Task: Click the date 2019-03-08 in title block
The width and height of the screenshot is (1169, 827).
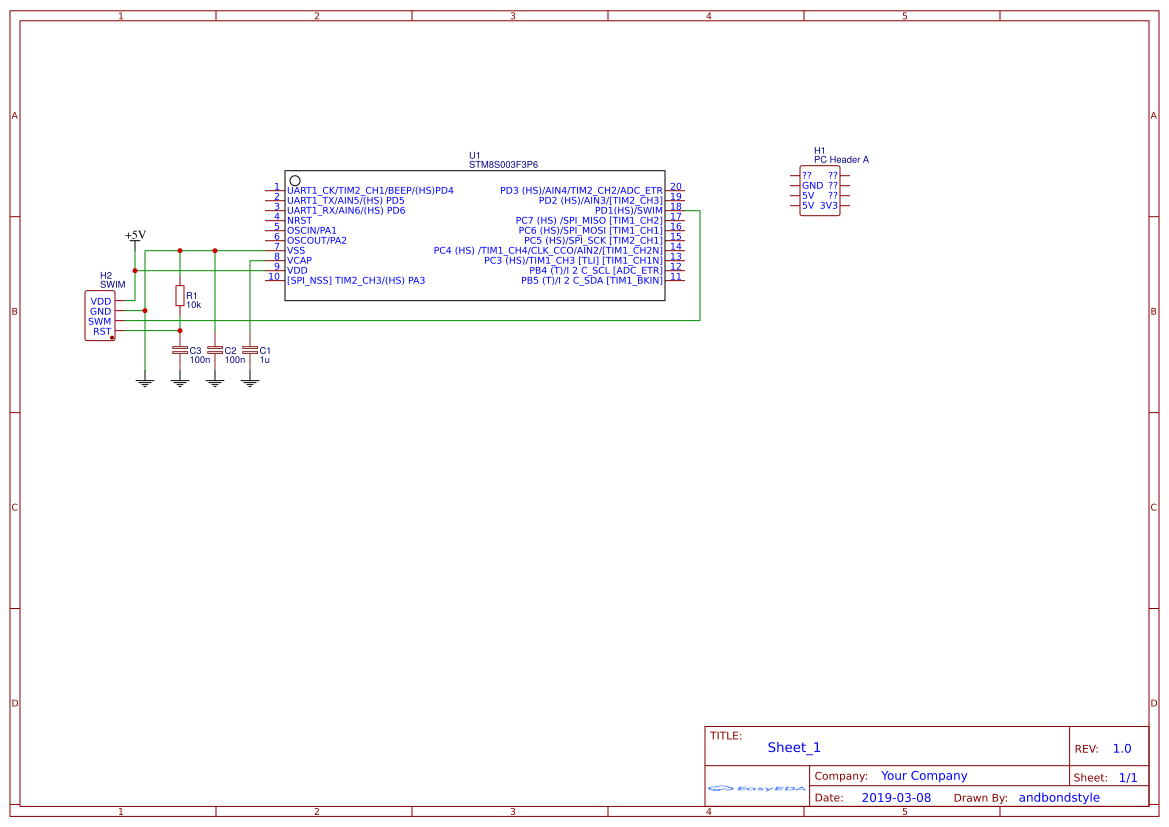Action: (x=897, y=797)
